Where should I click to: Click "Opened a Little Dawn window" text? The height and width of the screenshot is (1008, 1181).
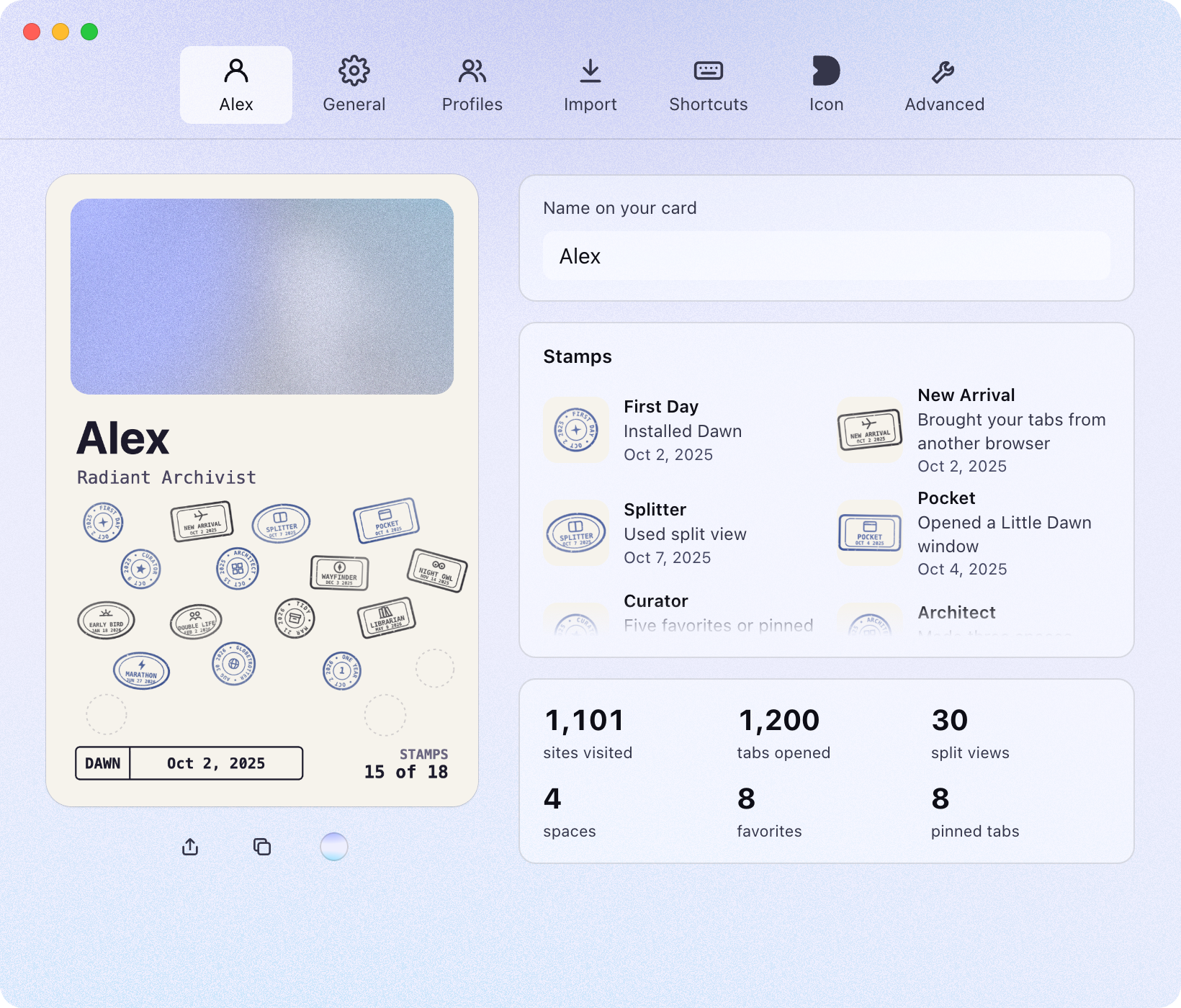(x=1005, y=534)
